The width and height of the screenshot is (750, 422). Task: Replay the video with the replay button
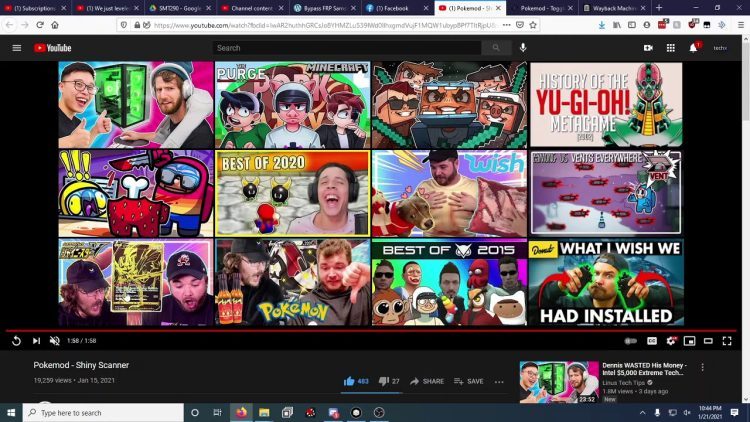16,341
